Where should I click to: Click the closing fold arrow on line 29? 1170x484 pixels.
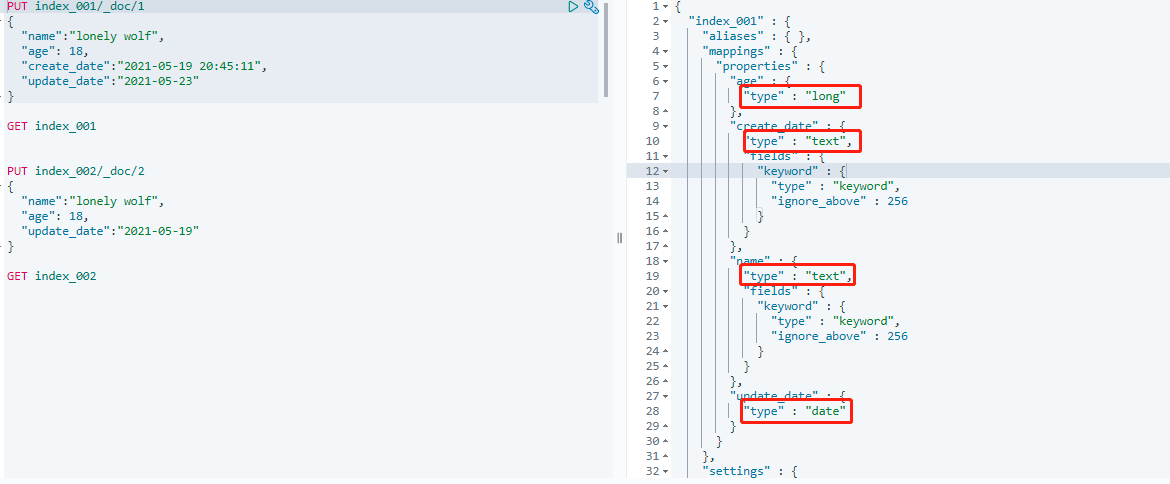tap(666, 426)
